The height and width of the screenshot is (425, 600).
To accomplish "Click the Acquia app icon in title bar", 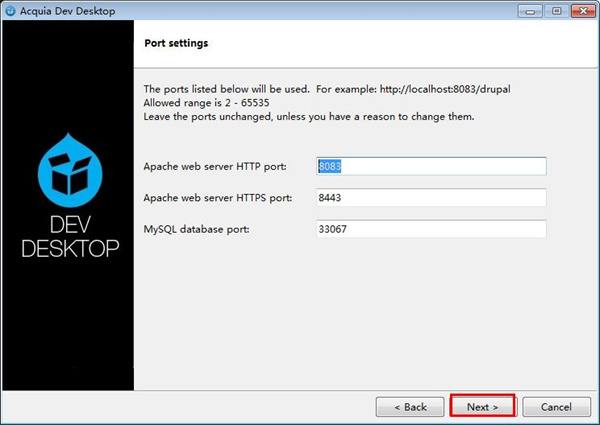I will point(10,10).
